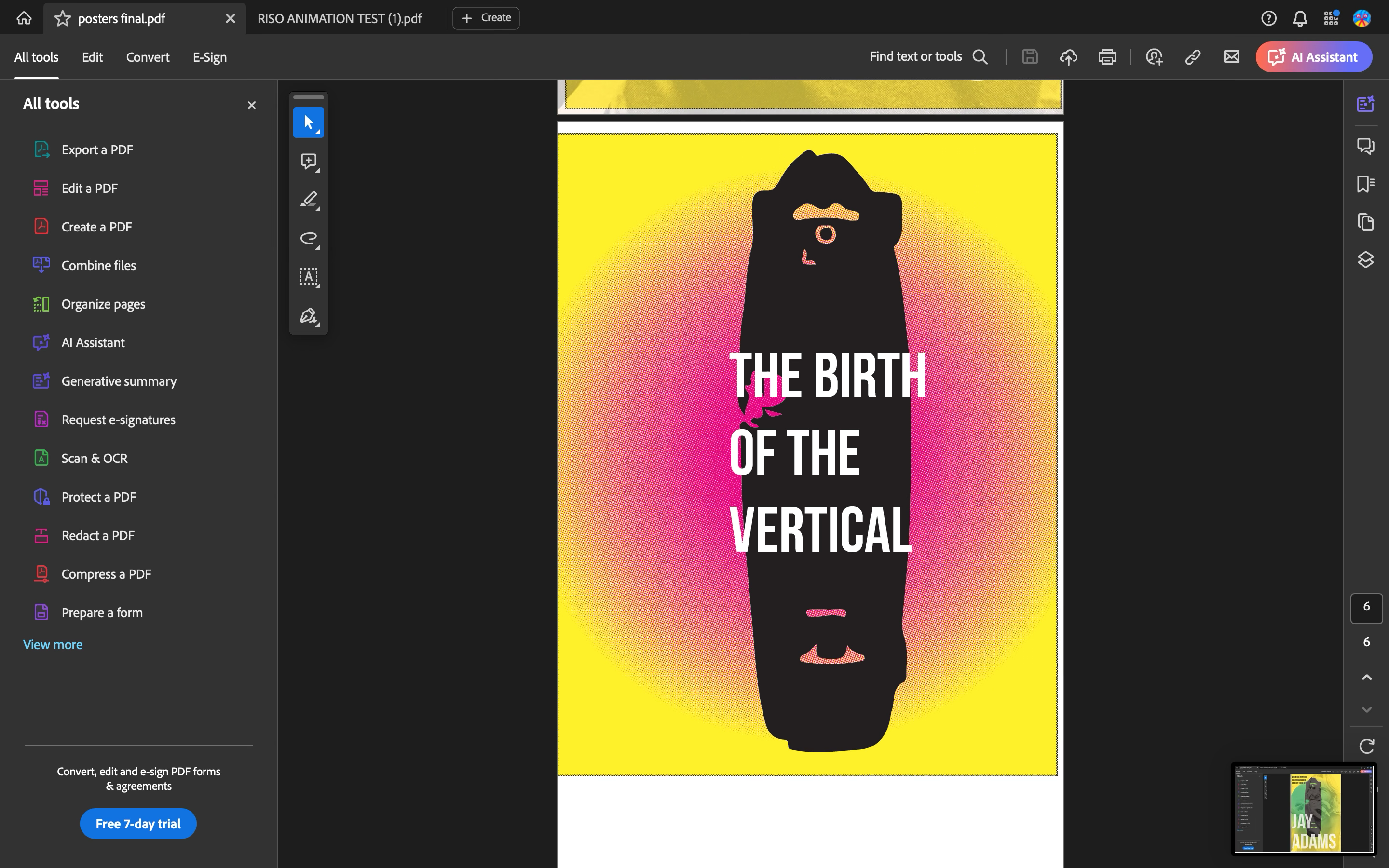
Task: Open the bookmarks panel icon
Action: tap(1365, 184)
